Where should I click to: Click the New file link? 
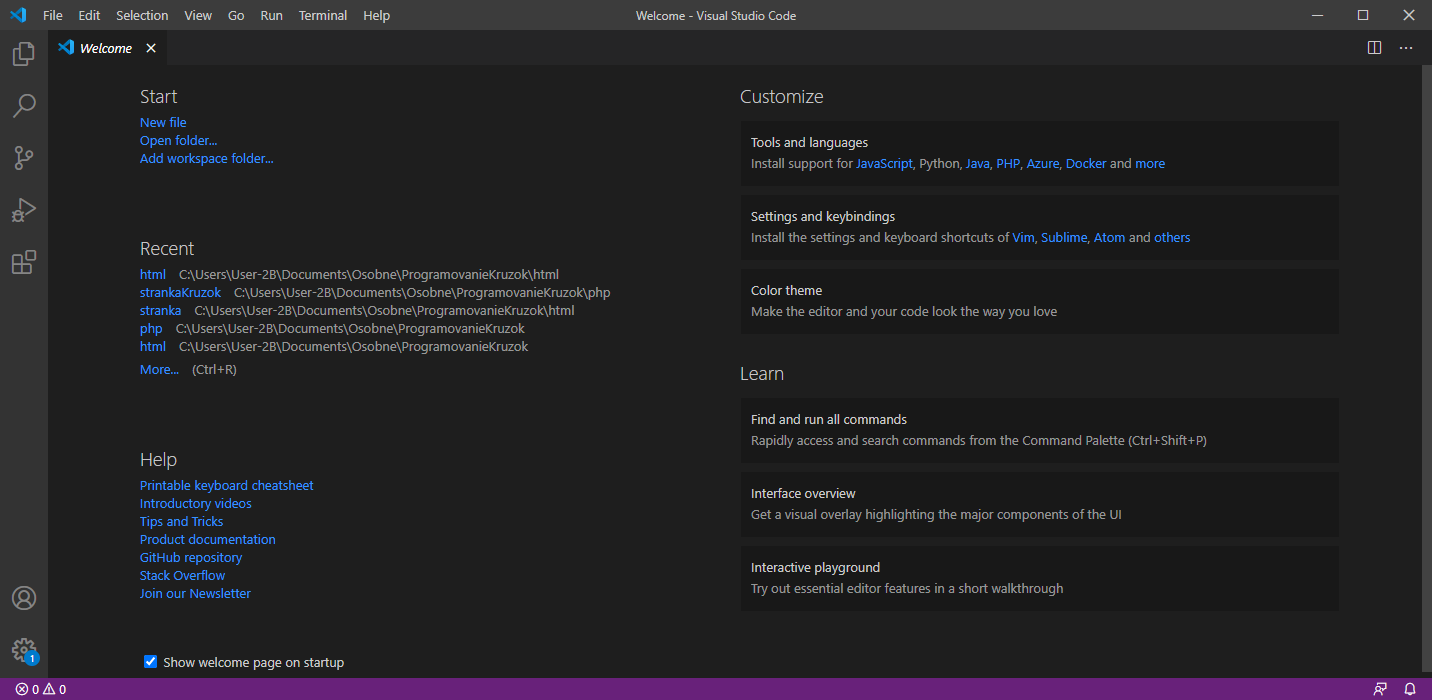click(163, 123)
